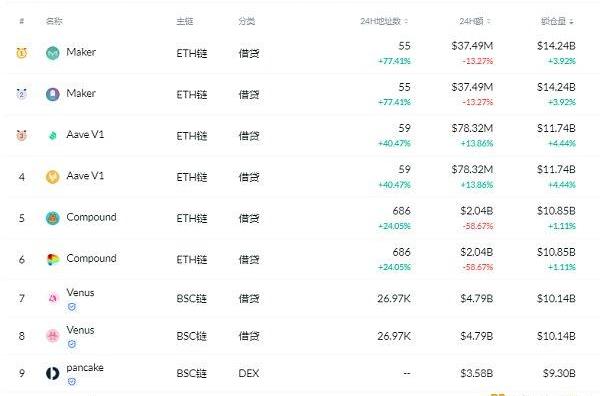Click the silver second-place medal icon
The image size is (600, 396).
pyautogui.click(x=21, y=94)
